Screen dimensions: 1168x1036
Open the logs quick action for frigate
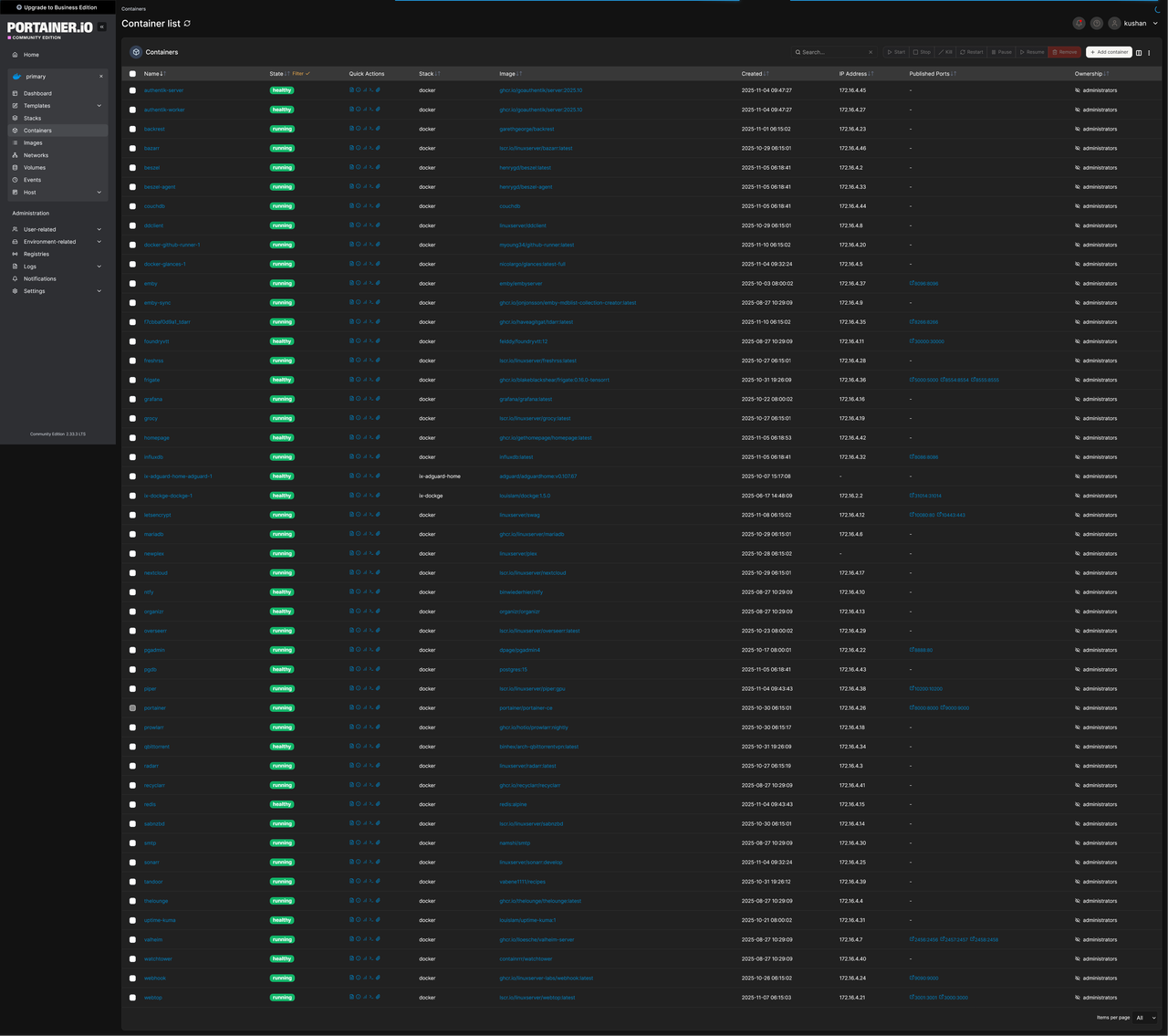click(352, 380)
